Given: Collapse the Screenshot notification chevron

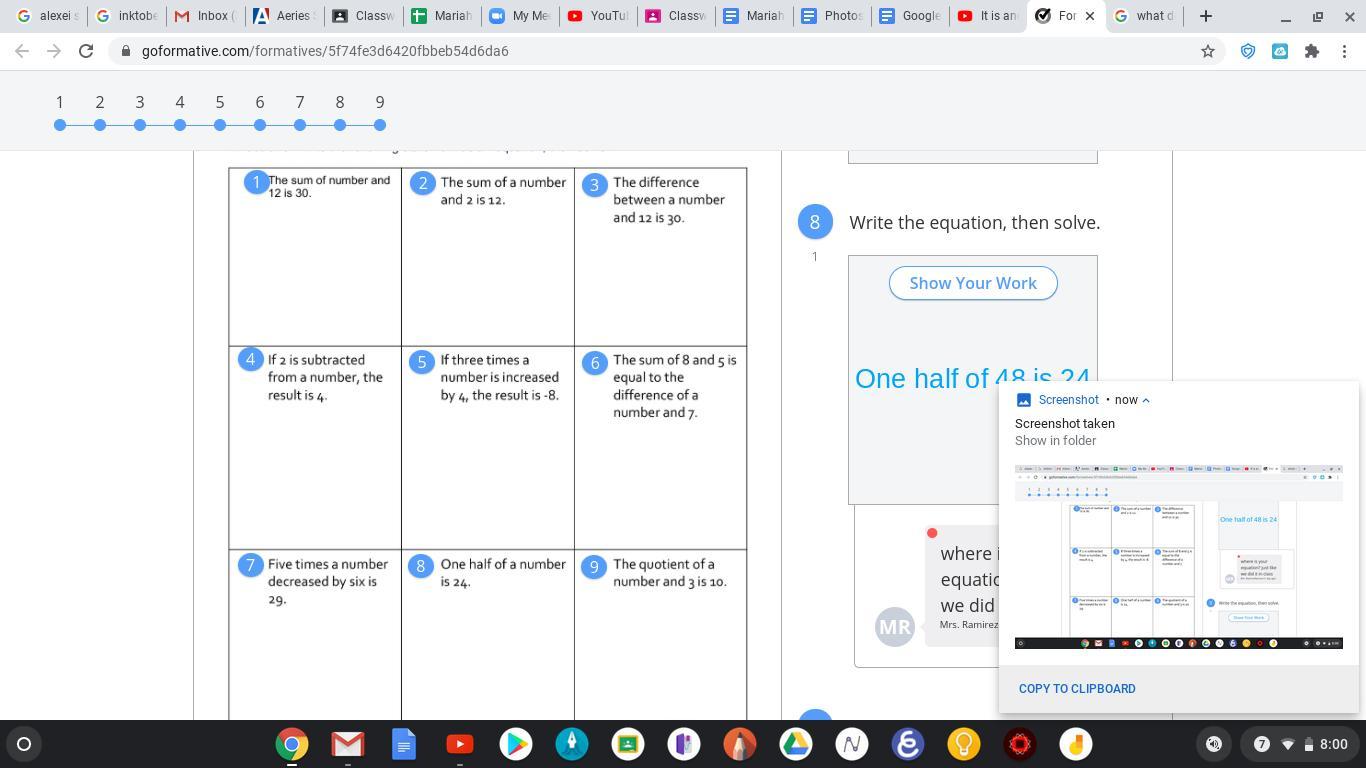Looking at the screenshot, I should (x=1146, y=400).
